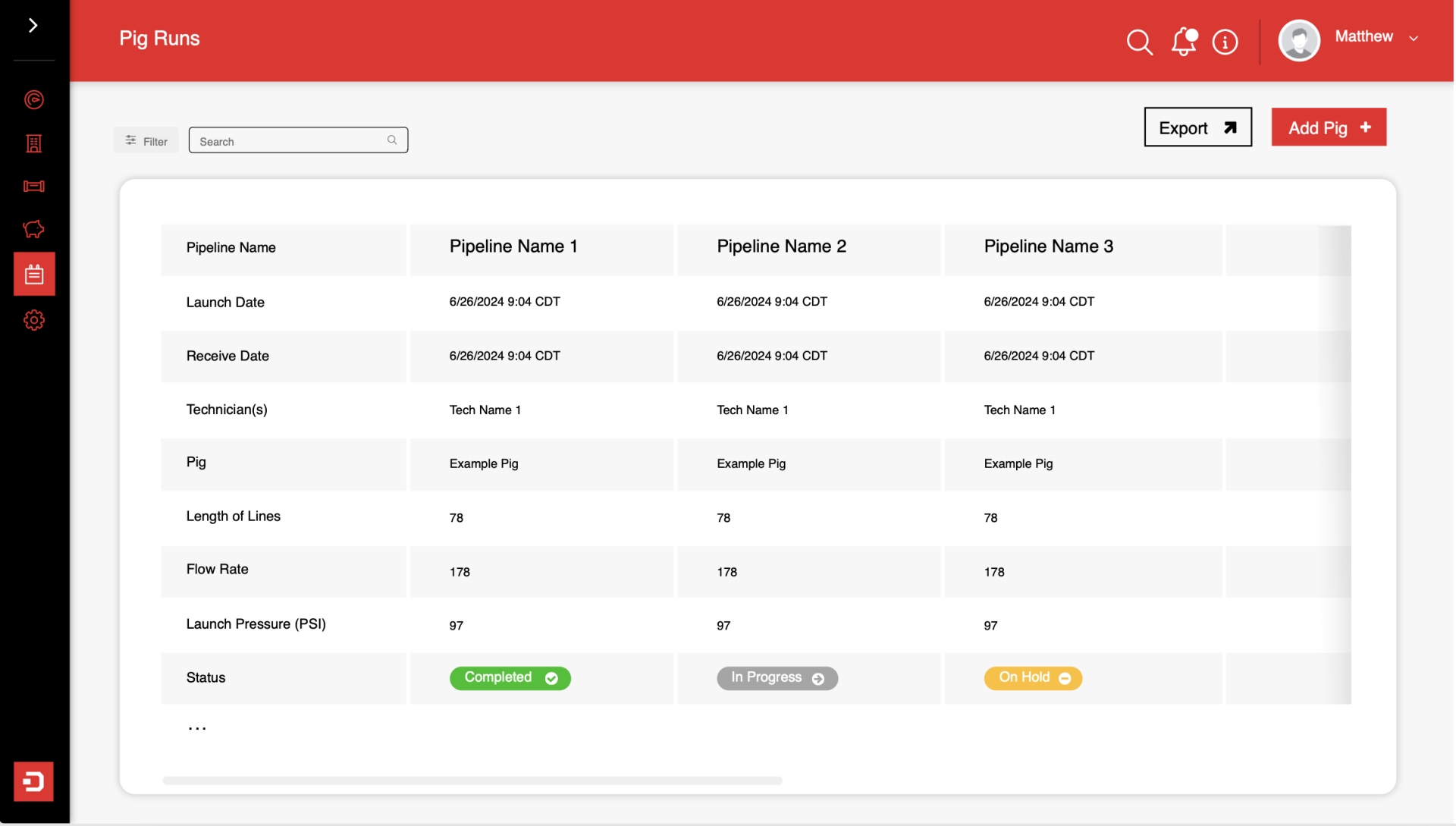Click the Completed status badge
1456x826 pixels.
click(x=510, y=678)
